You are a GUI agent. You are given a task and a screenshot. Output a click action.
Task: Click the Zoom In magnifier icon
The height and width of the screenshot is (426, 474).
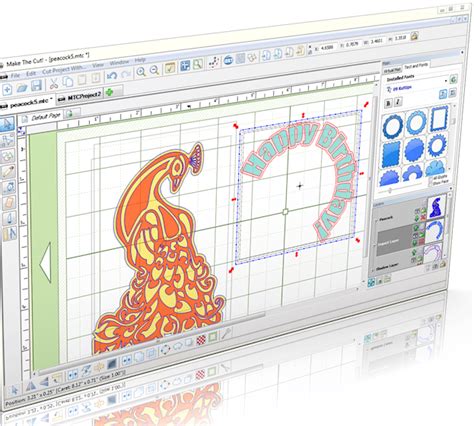click(141, 72)
